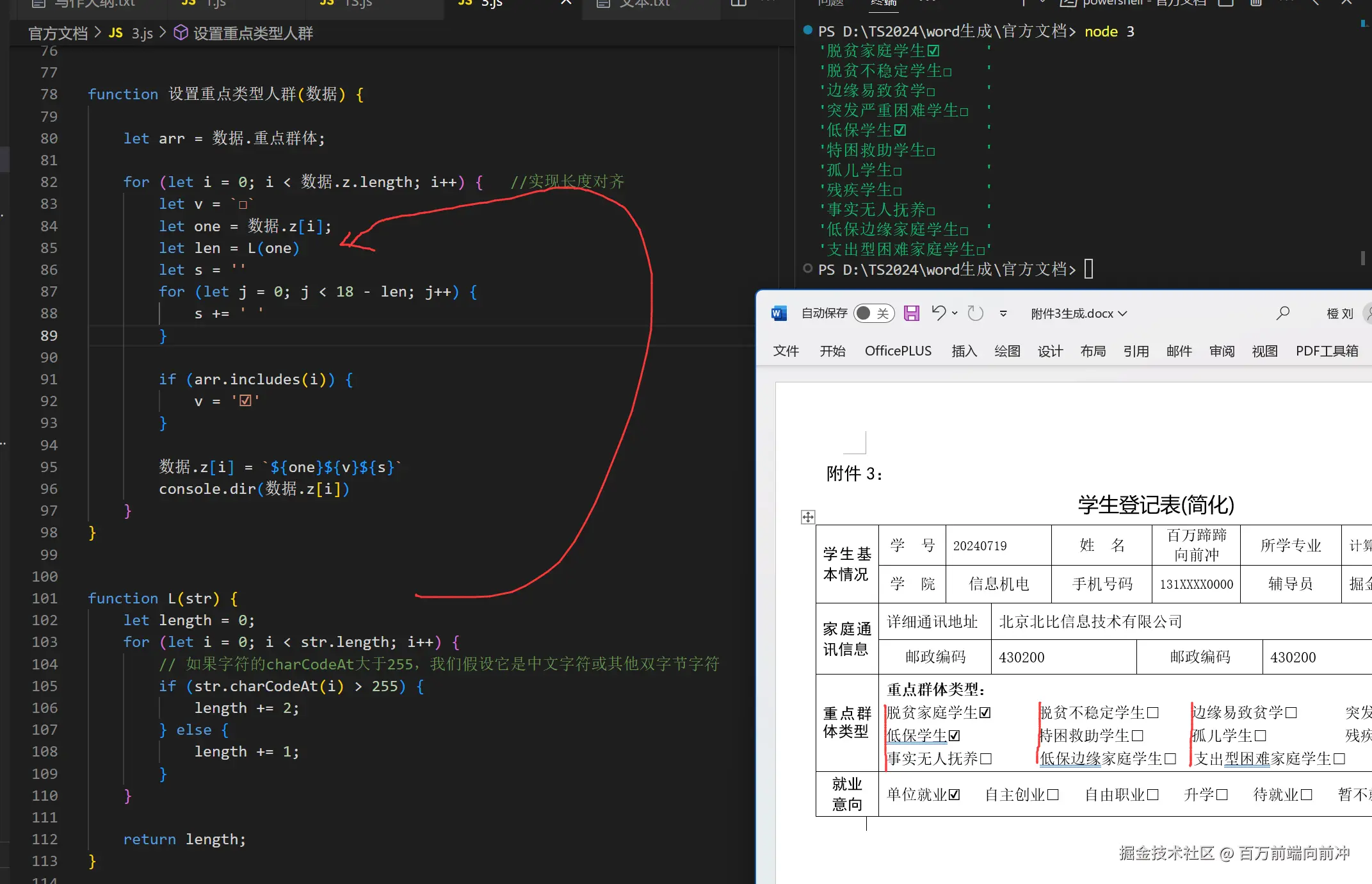Screen dimensions: 1372x884
Task: Click the Save icon in Word's quick access toolbar
Action: pos(912,313)
